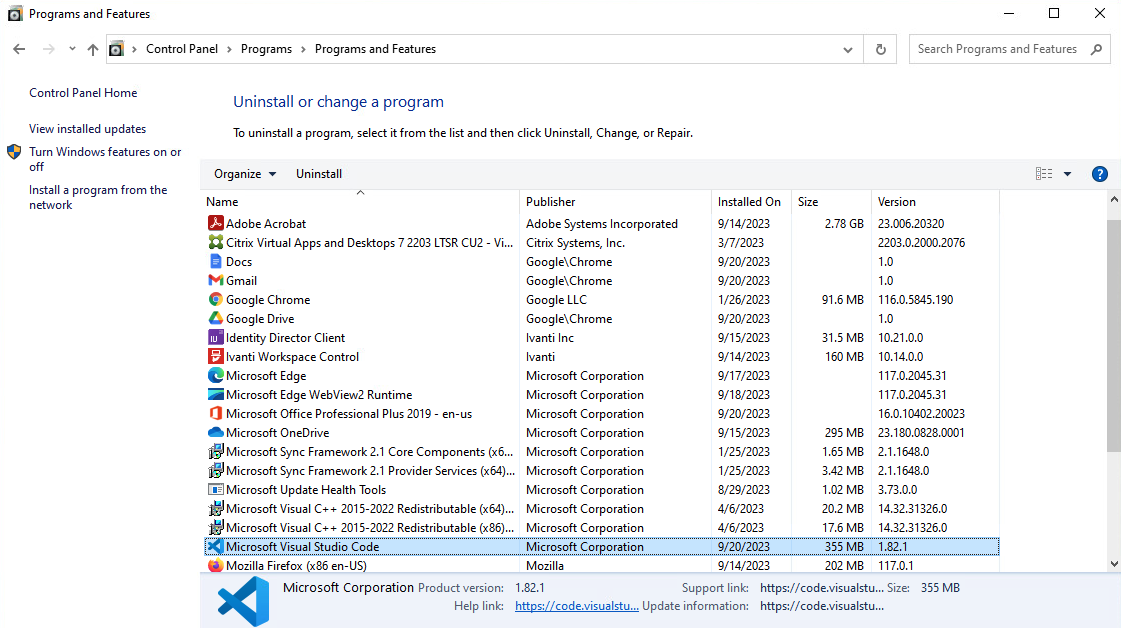Select Microsoft Office Professional Plus 2019 name

click(x=349, y=413)
